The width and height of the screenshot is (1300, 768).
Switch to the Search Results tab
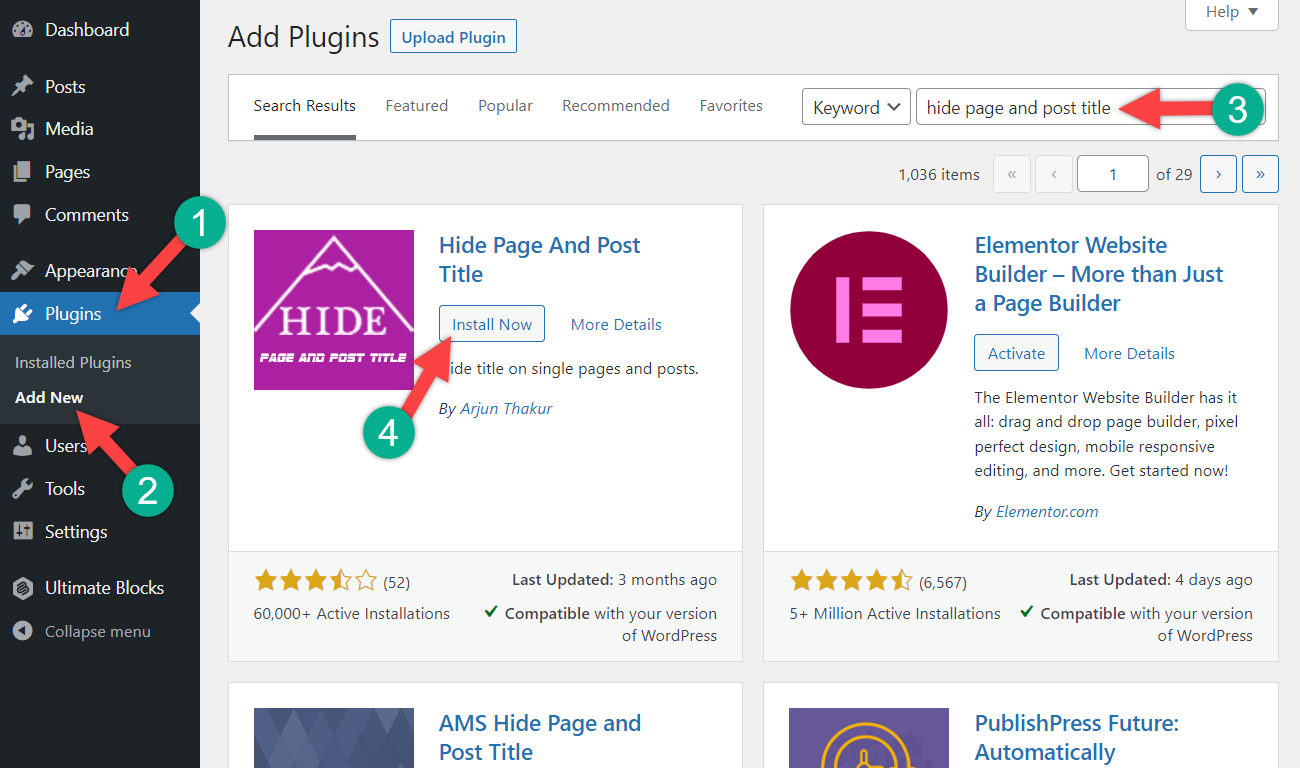305,106
